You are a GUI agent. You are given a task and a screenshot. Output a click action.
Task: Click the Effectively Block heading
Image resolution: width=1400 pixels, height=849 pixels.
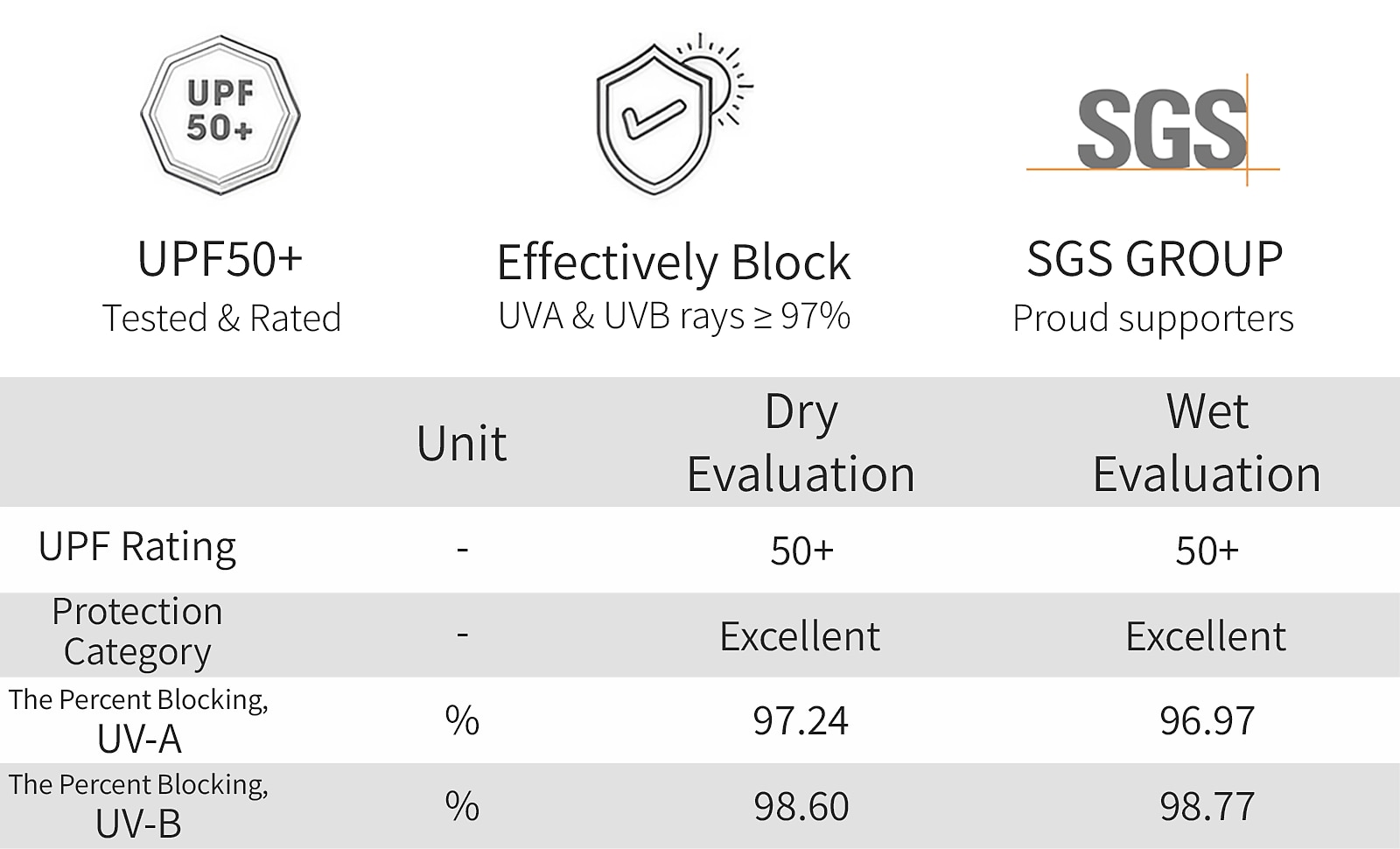click(674, 263)
